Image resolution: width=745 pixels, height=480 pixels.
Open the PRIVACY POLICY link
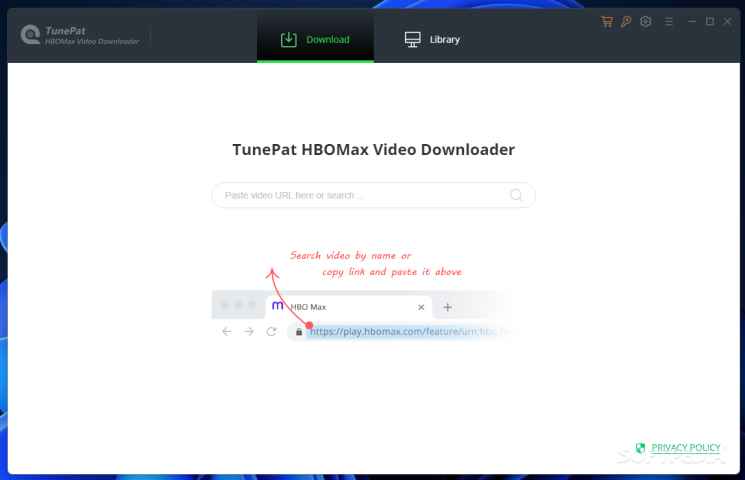685,448
